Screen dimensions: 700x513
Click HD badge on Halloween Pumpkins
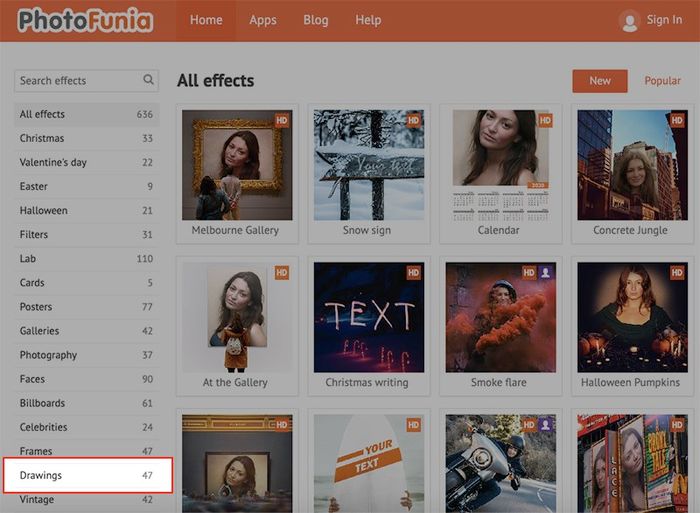(x=677, y=272)
